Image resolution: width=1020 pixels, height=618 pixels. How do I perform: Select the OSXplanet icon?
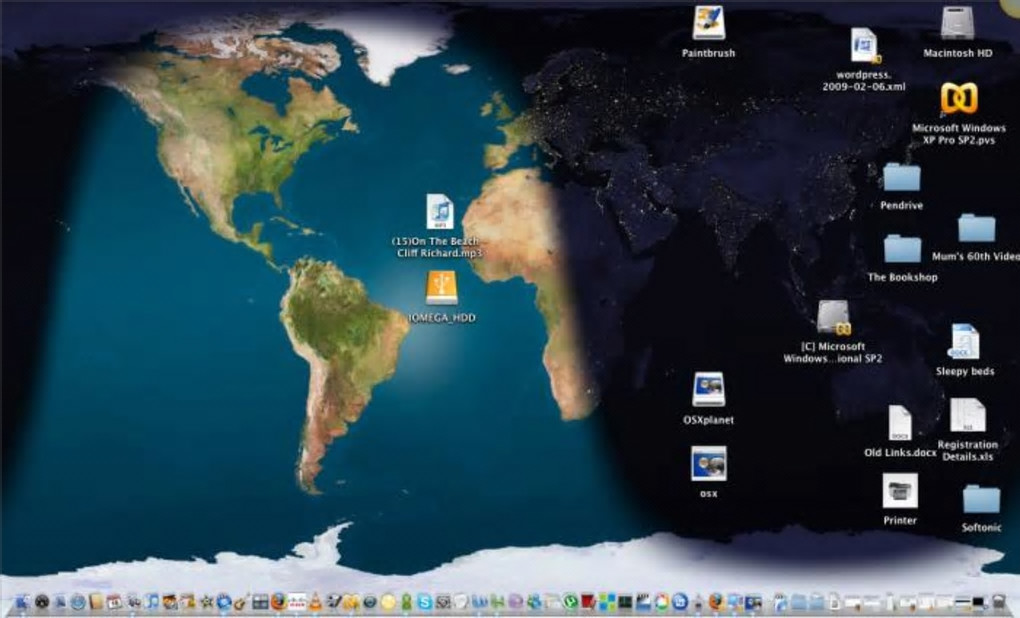tap(708, 390)
